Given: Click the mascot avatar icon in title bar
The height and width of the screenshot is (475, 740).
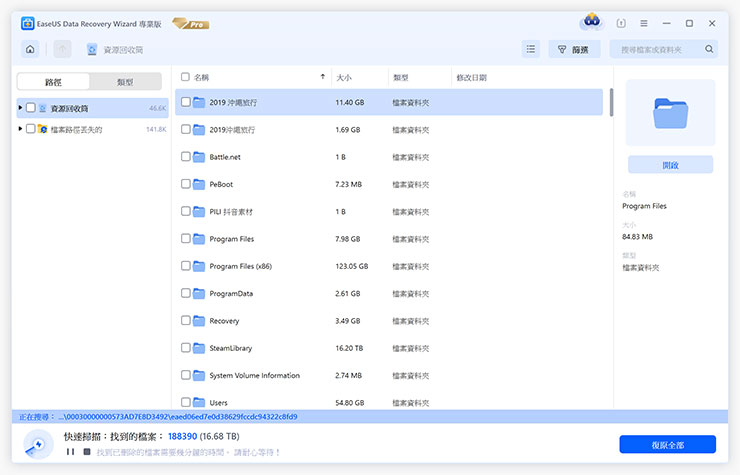Looking at the screenshot, I should (x=591, y=22).
